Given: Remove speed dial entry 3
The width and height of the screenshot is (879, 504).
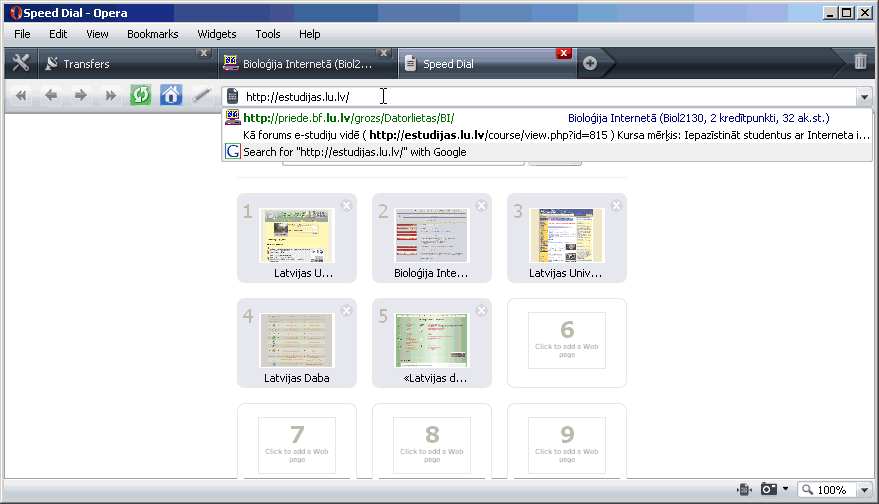Looking at the screenshot, I should coord(617,206).
